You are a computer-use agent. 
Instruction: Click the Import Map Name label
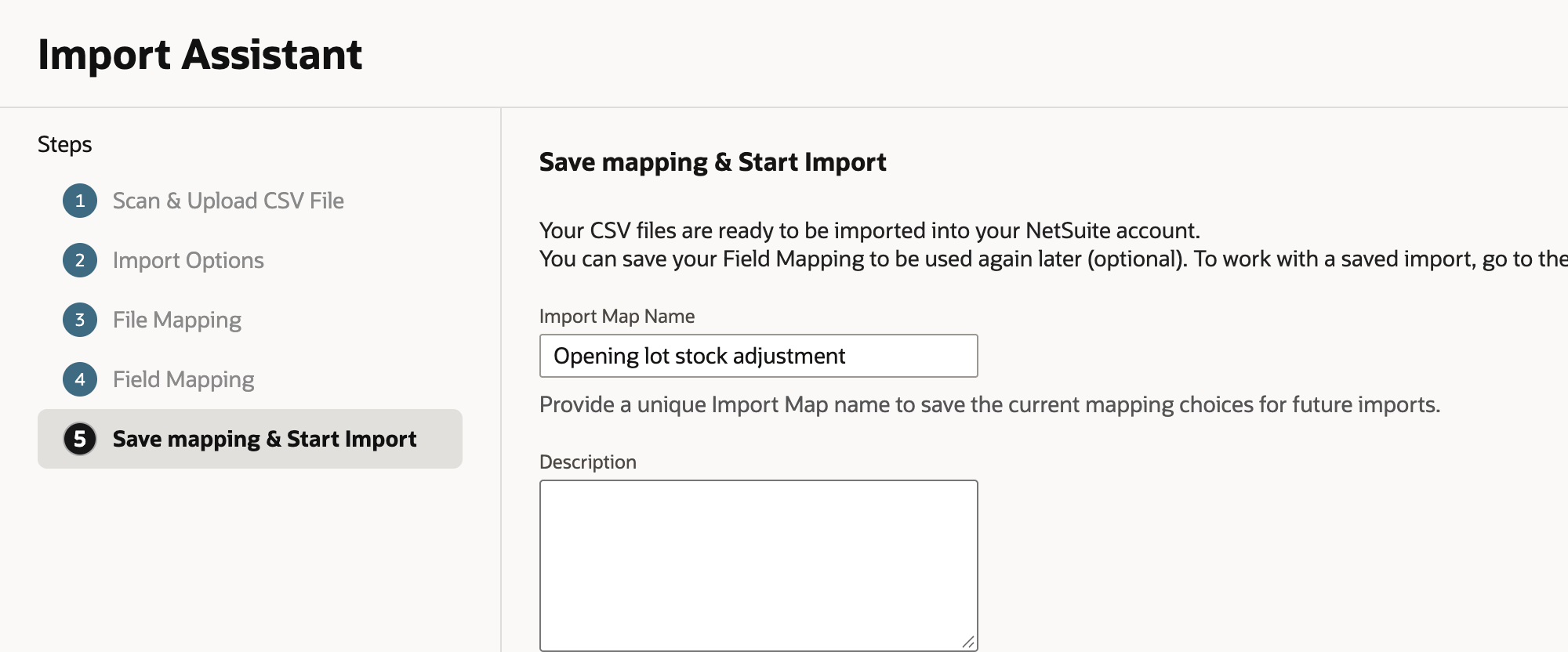(x=617, y=316)
